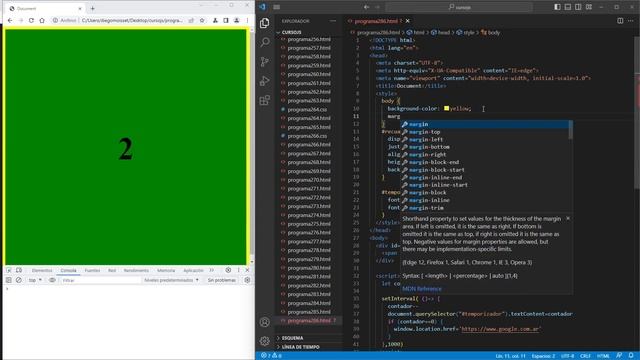Switch to the Rendimiento DevTools tab
Image resolution: width=640 pixels, height=360 pixels.
point(136,270)
